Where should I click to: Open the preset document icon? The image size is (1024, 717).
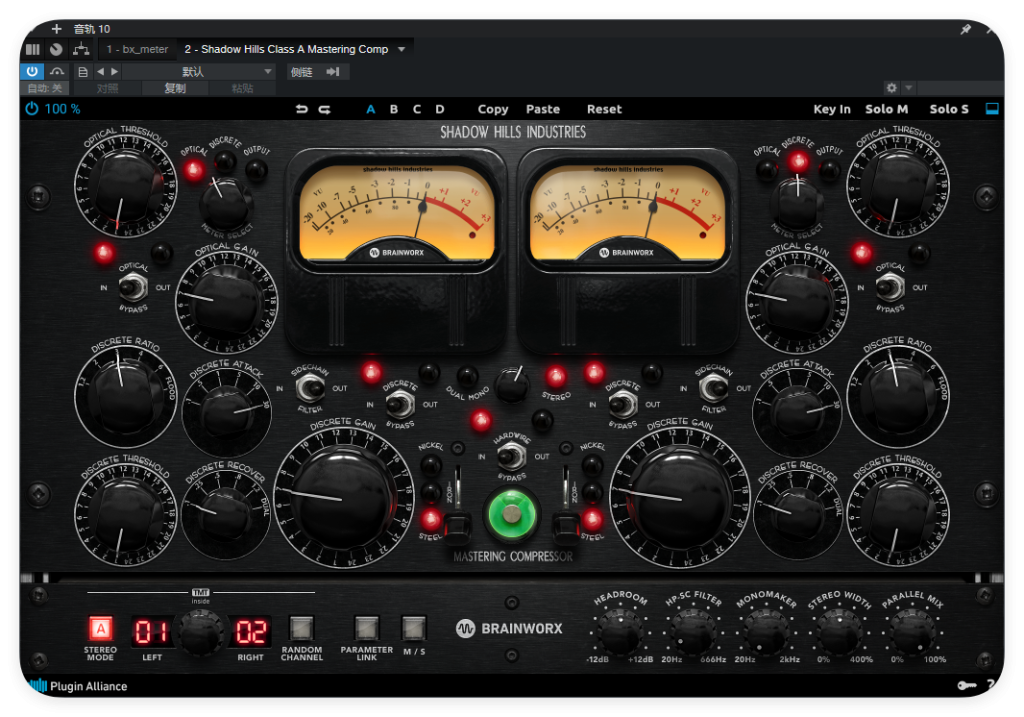pyautogui.click(x=82, y=72)
